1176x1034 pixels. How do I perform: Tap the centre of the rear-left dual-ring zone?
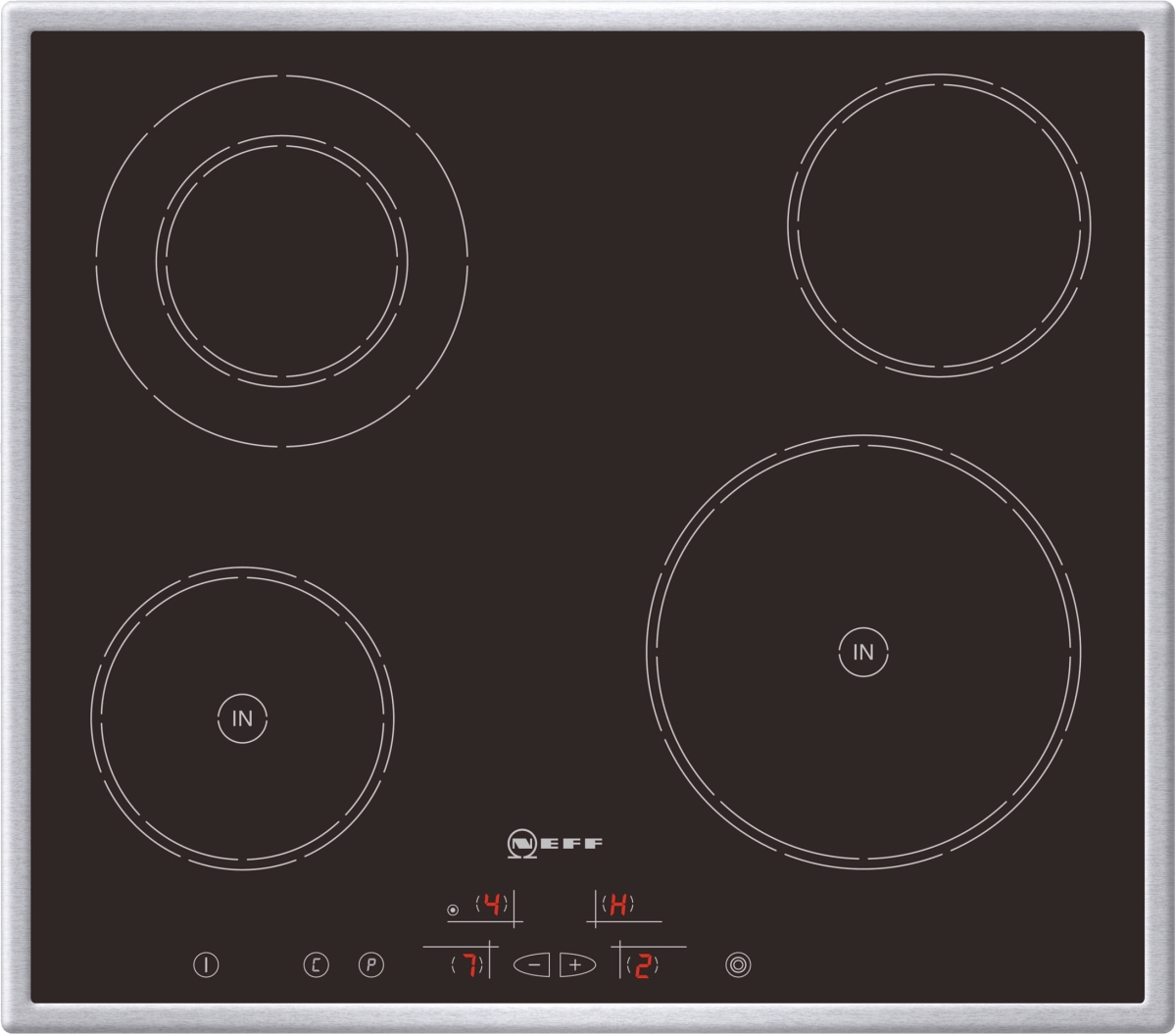point(282,261)
